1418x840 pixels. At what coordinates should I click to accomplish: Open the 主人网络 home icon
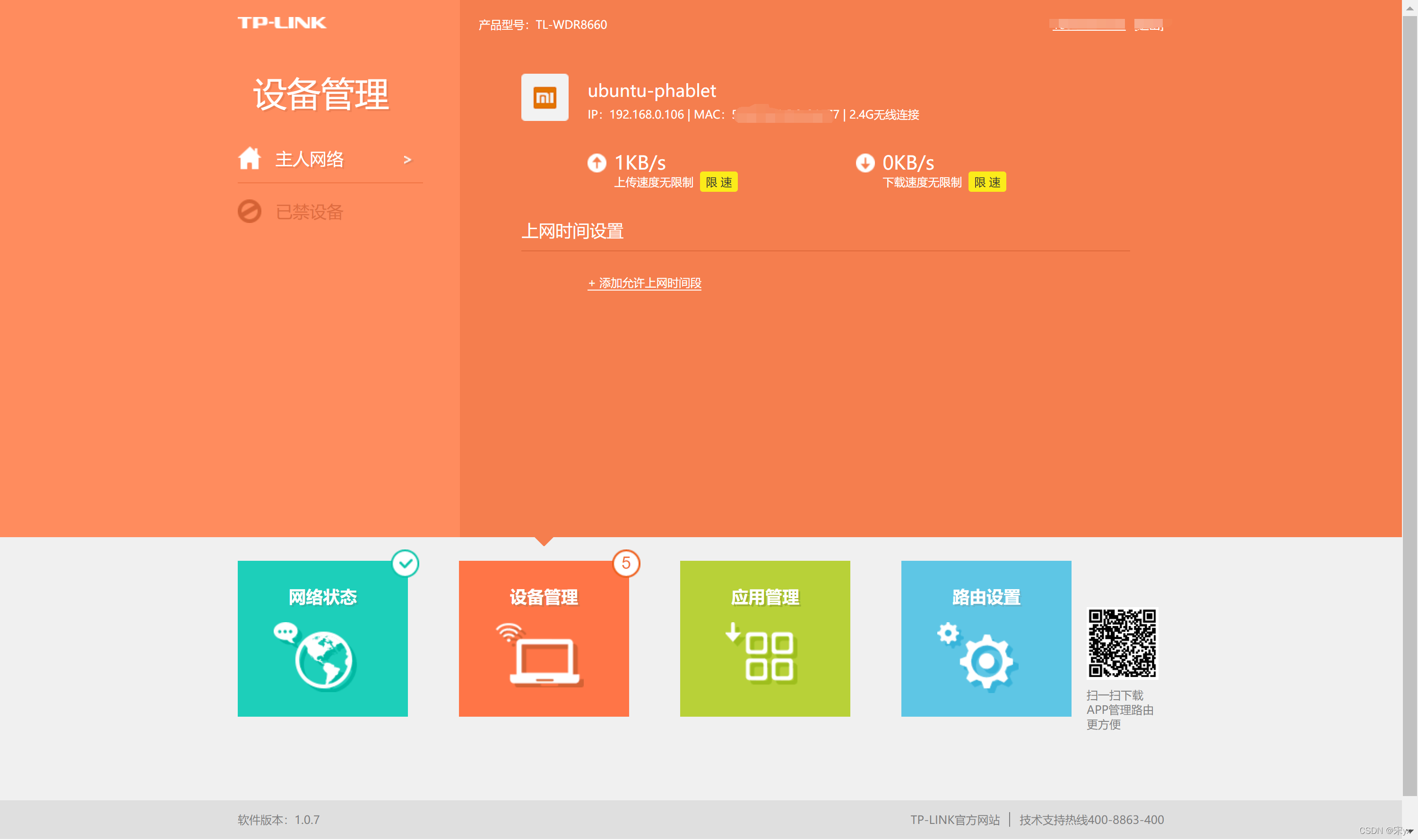click(249, 158)
